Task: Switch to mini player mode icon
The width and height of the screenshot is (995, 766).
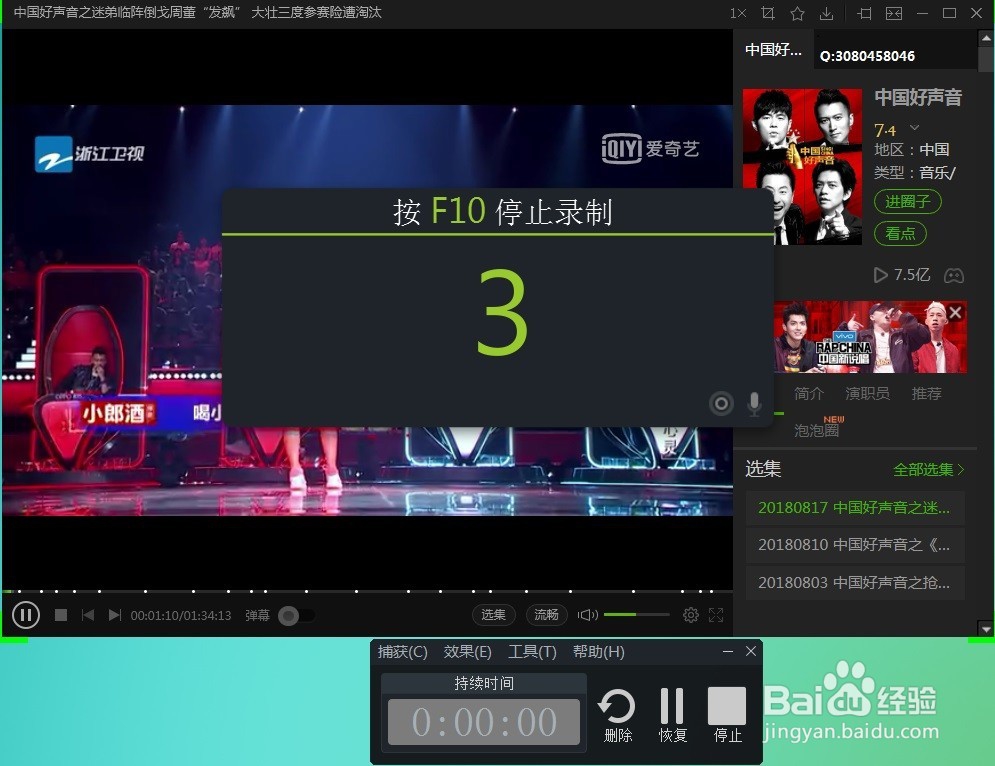Action: [x=894, y=13]
